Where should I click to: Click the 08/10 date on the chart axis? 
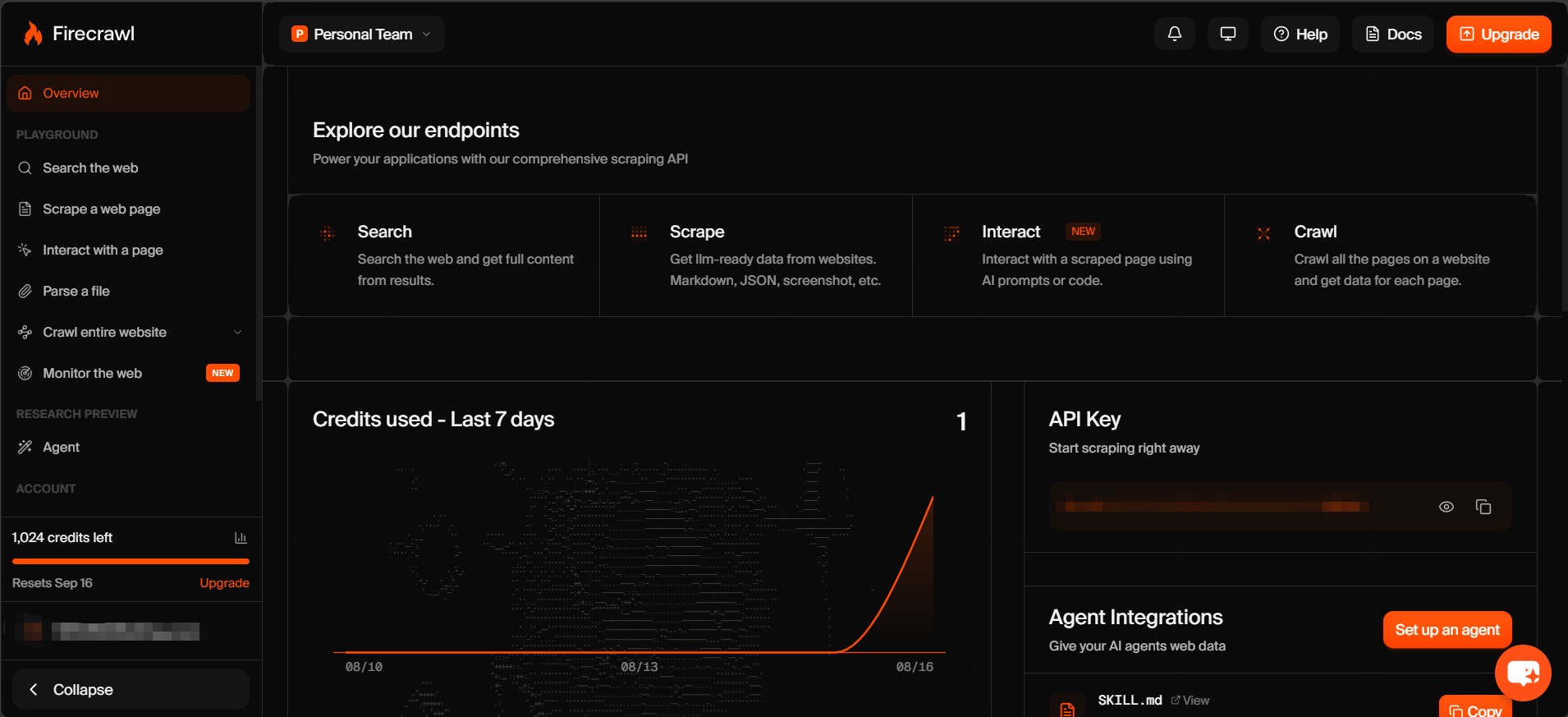[x=364, y=667]
